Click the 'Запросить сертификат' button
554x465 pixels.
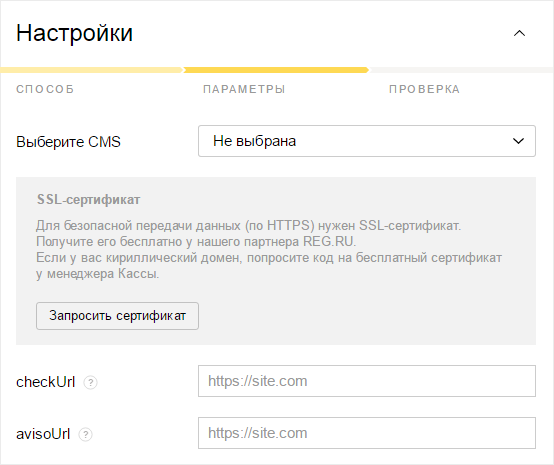(x=117, y=316)
